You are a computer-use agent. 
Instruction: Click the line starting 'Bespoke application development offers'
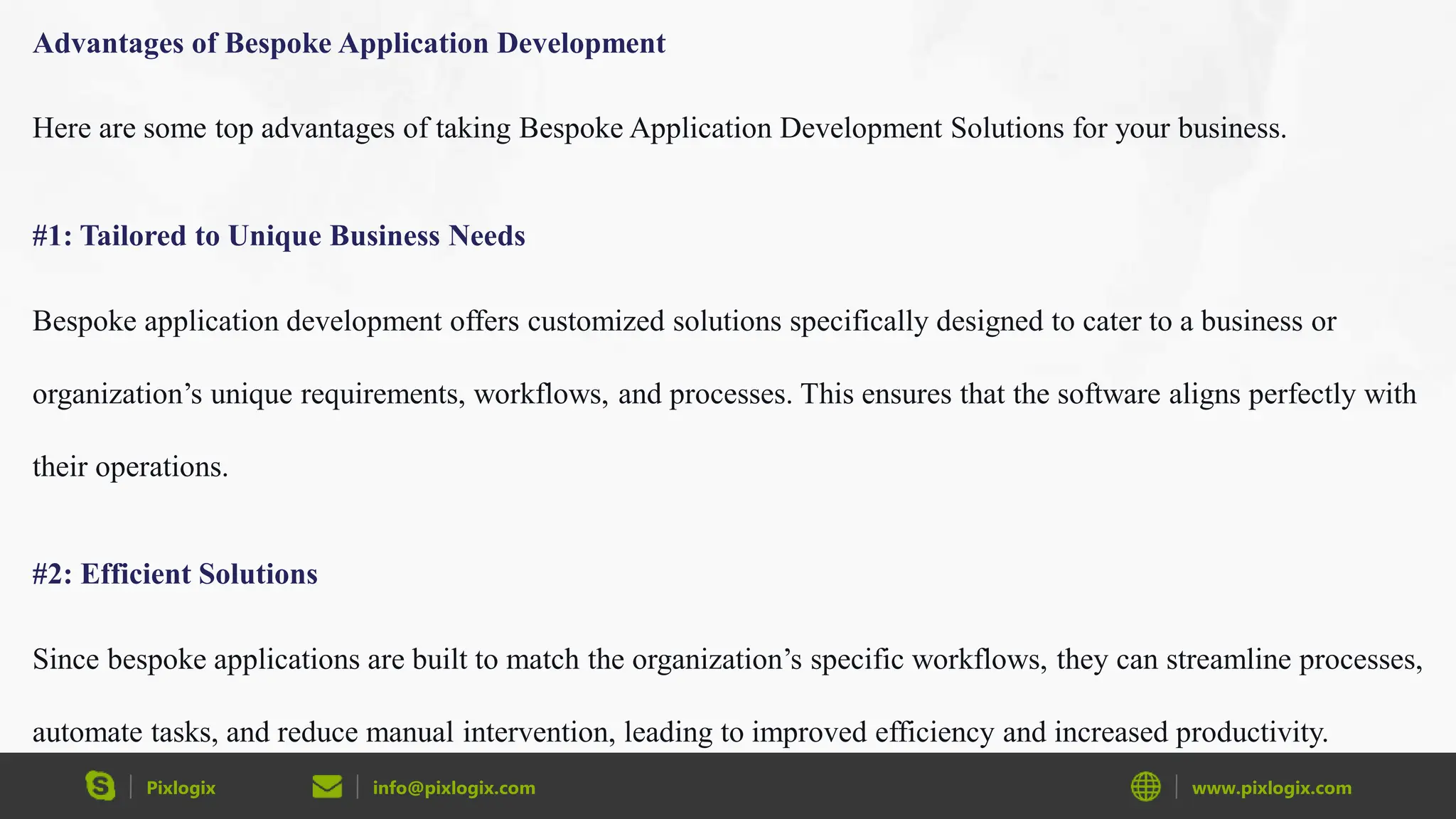coord(685,321)
